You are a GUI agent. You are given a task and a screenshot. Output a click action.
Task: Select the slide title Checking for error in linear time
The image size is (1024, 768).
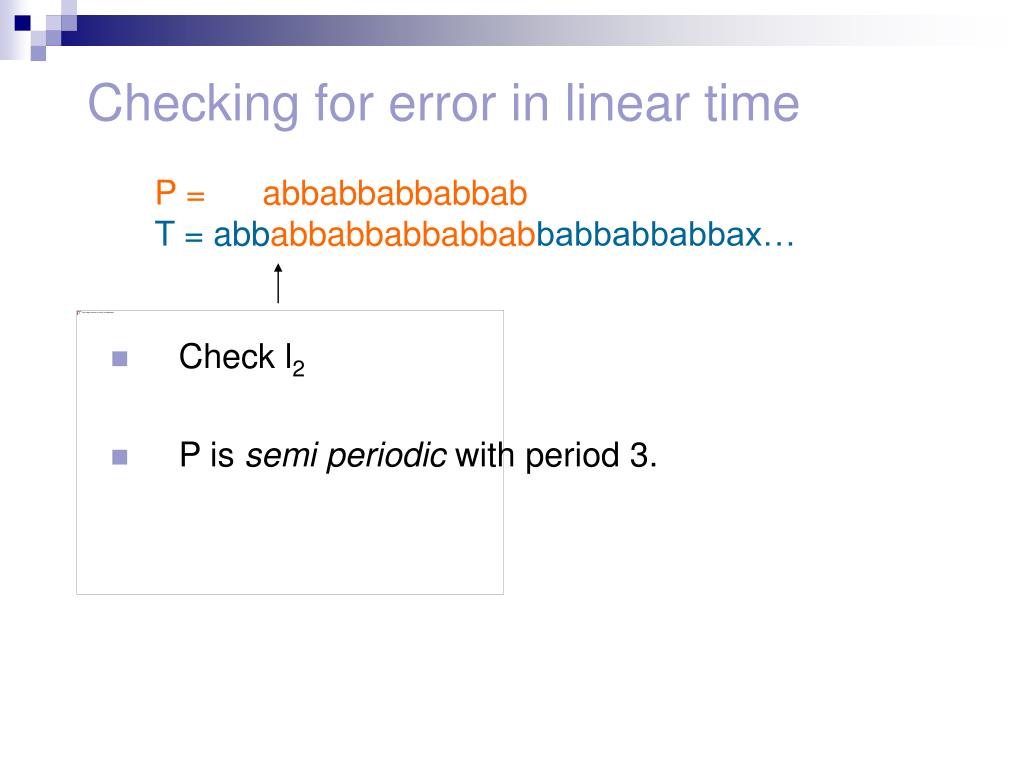443,103
